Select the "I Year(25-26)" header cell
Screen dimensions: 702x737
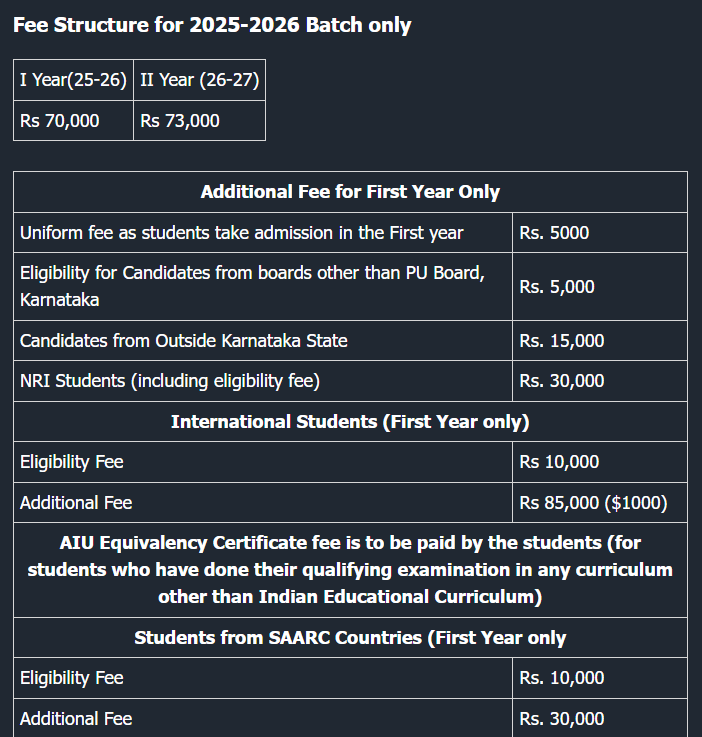pos(73,80)
